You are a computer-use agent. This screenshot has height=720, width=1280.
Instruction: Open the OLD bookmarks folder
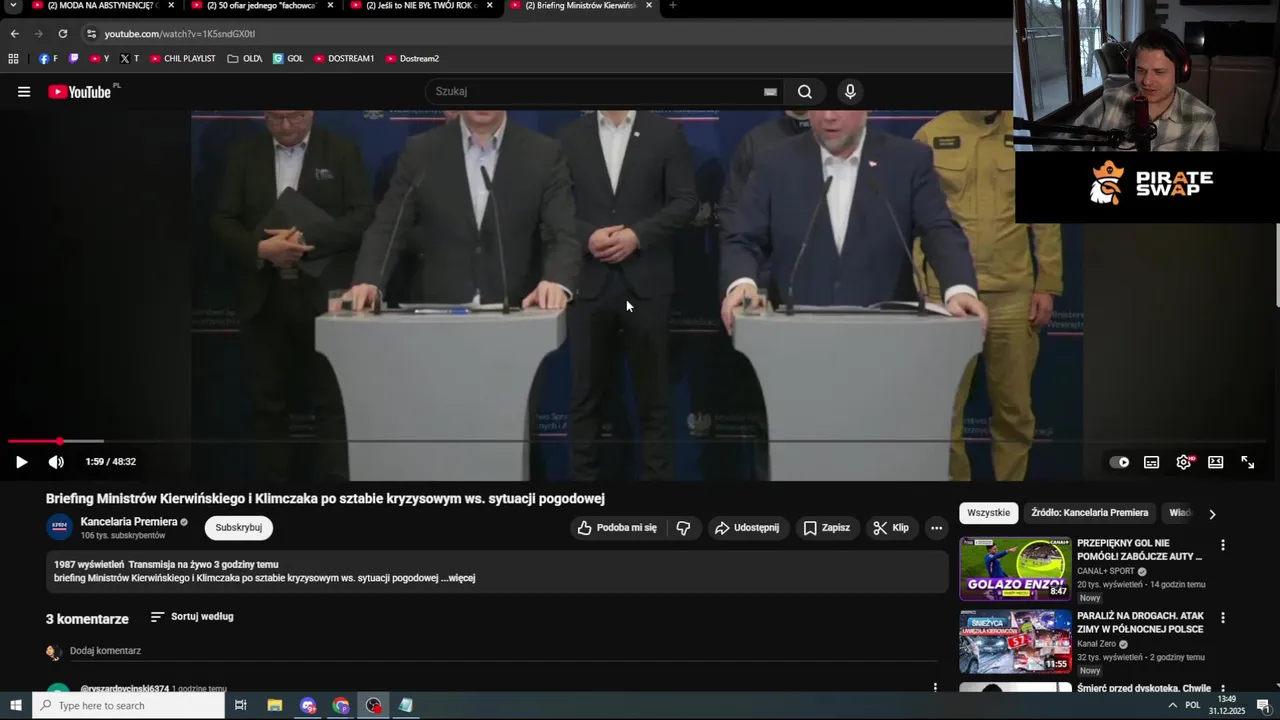pyautogui.click(x=245, y=59)
